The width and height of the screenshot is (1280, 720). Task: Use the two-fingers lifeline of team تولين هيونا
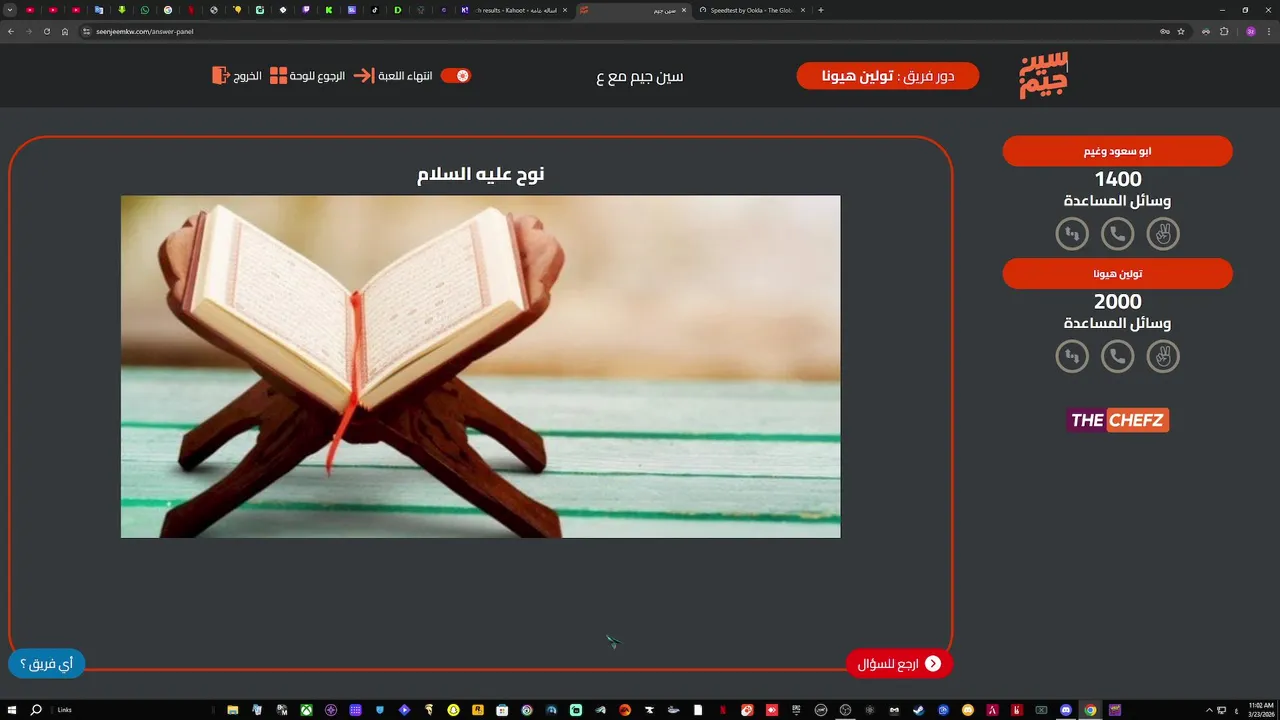tap(1163, 356)
